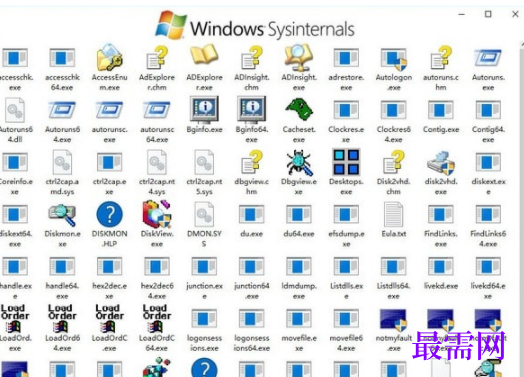
Task: Select the LoadOrdC.exe Load Order icon
Action: click(x=110, y=318)
